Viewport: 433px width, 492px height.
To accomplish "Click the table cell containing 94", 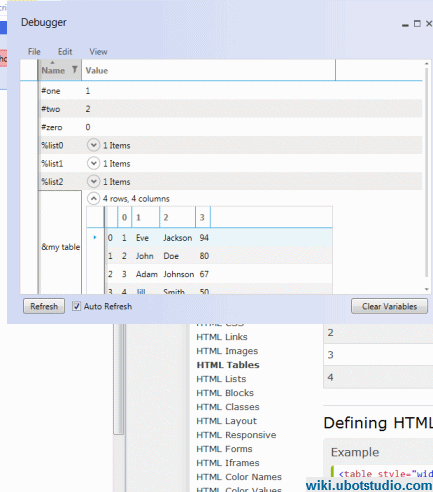I will [204, 238].
